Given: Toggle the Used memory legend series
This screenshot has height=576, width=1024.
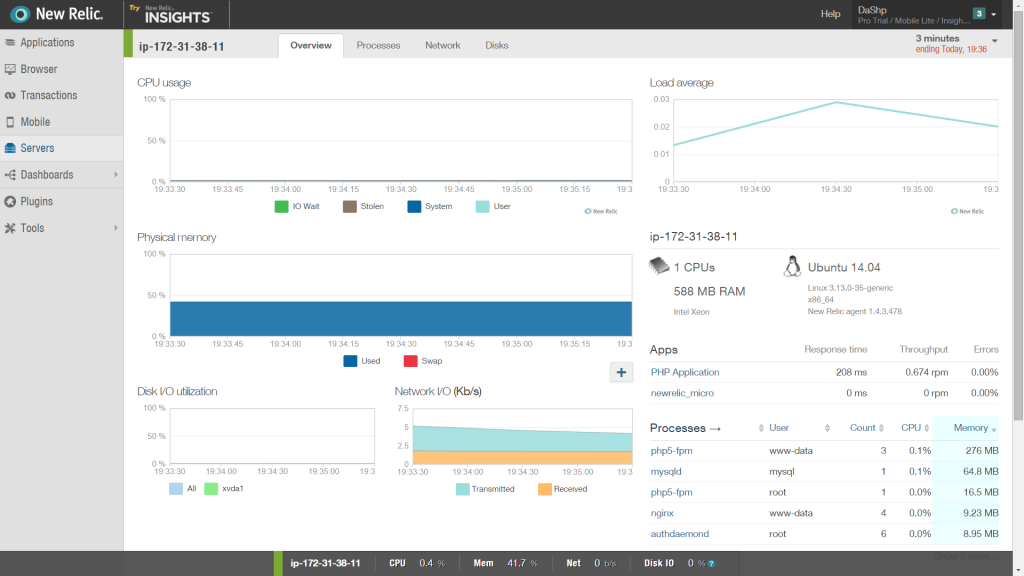Looking at the screenshot, I should [x=362, y=361].
